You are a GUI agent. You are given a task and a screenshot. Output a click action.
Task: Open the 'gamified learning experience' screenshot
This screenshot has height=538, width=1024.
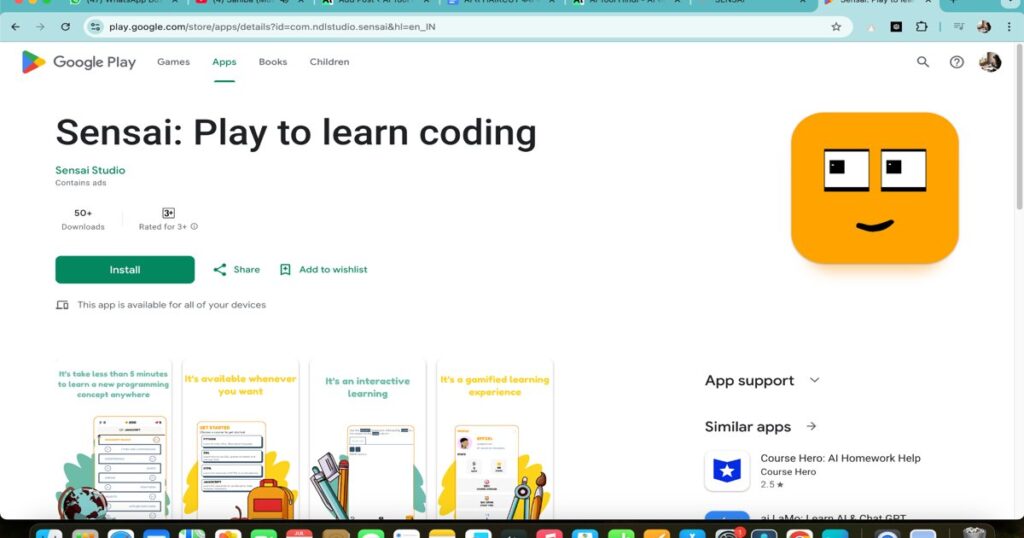click(x=494, y=439)
